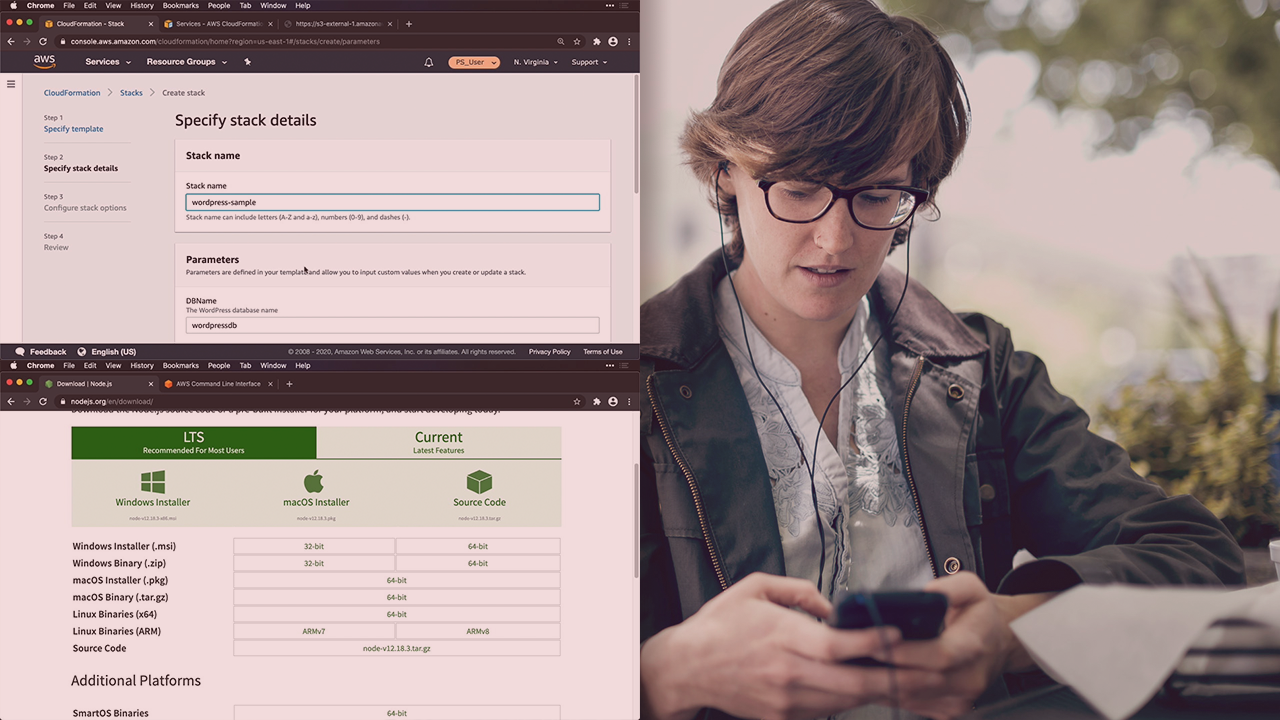Screen dimensions: 1280x720
Task: Click the Source Code box icon
Action: 479,481
